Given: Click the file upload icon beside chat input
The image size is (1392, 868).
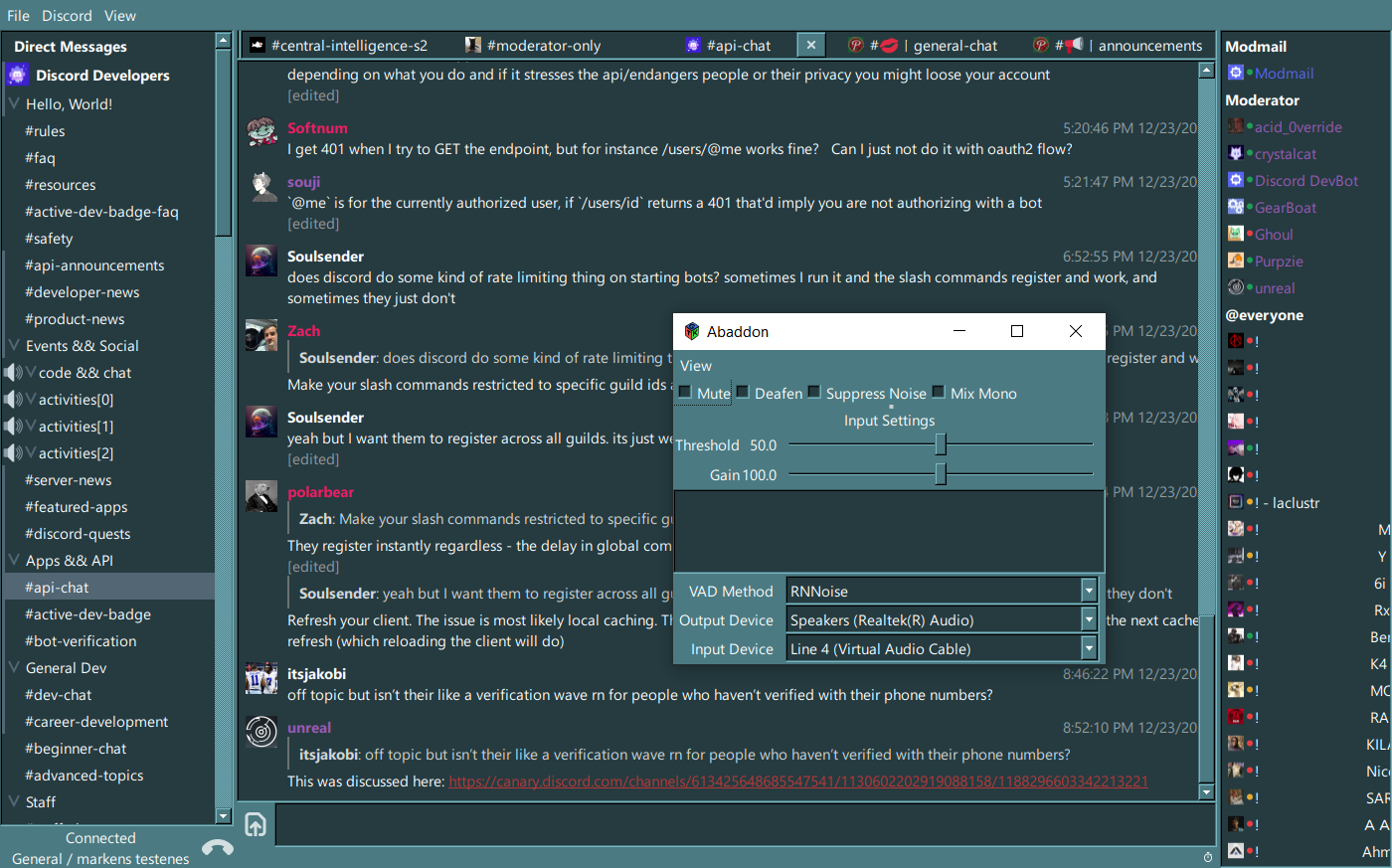Looking at the screenshot, I should 256,824.
